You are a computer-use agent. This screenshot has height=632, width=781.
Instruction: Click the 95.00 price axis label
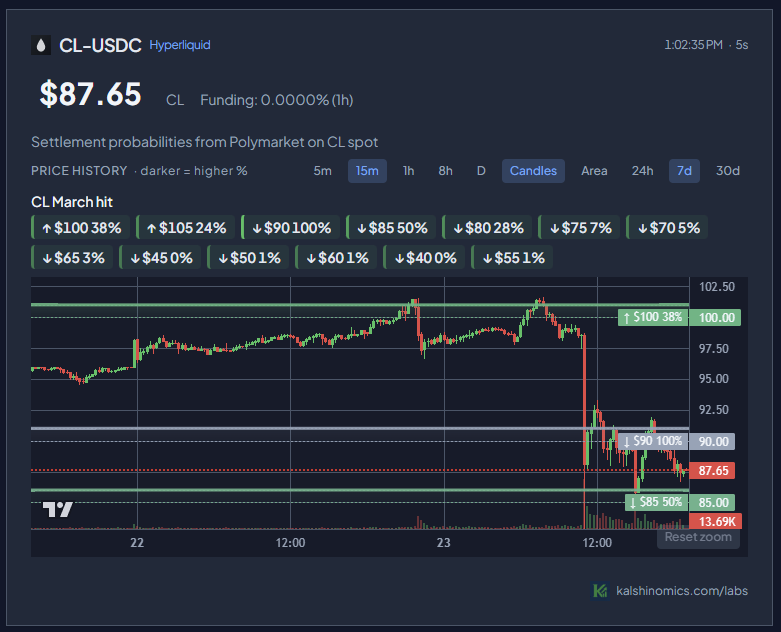tap(714, 379)
